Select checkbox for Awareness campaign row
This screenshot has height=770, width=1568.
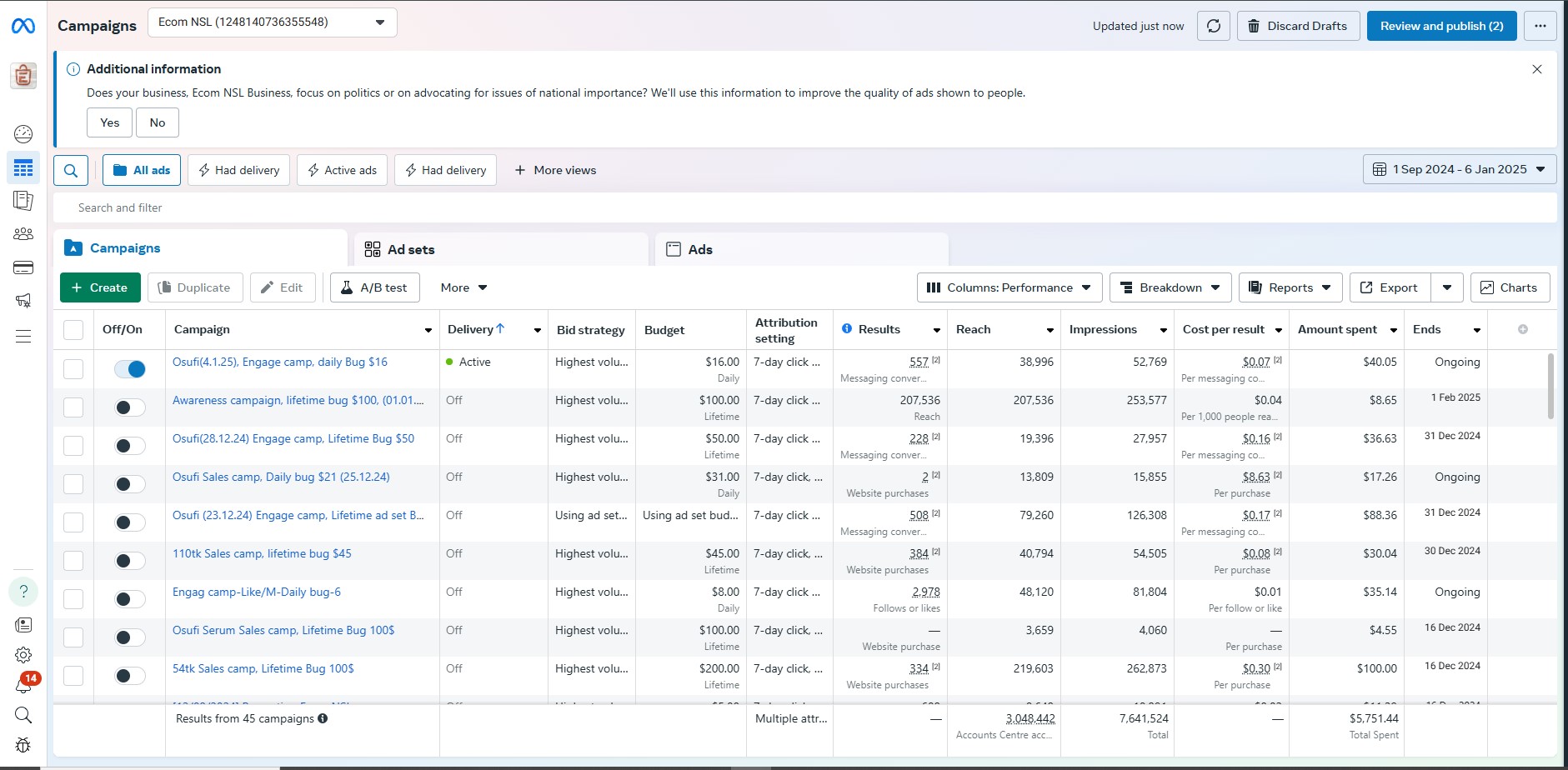coord(73,407)
